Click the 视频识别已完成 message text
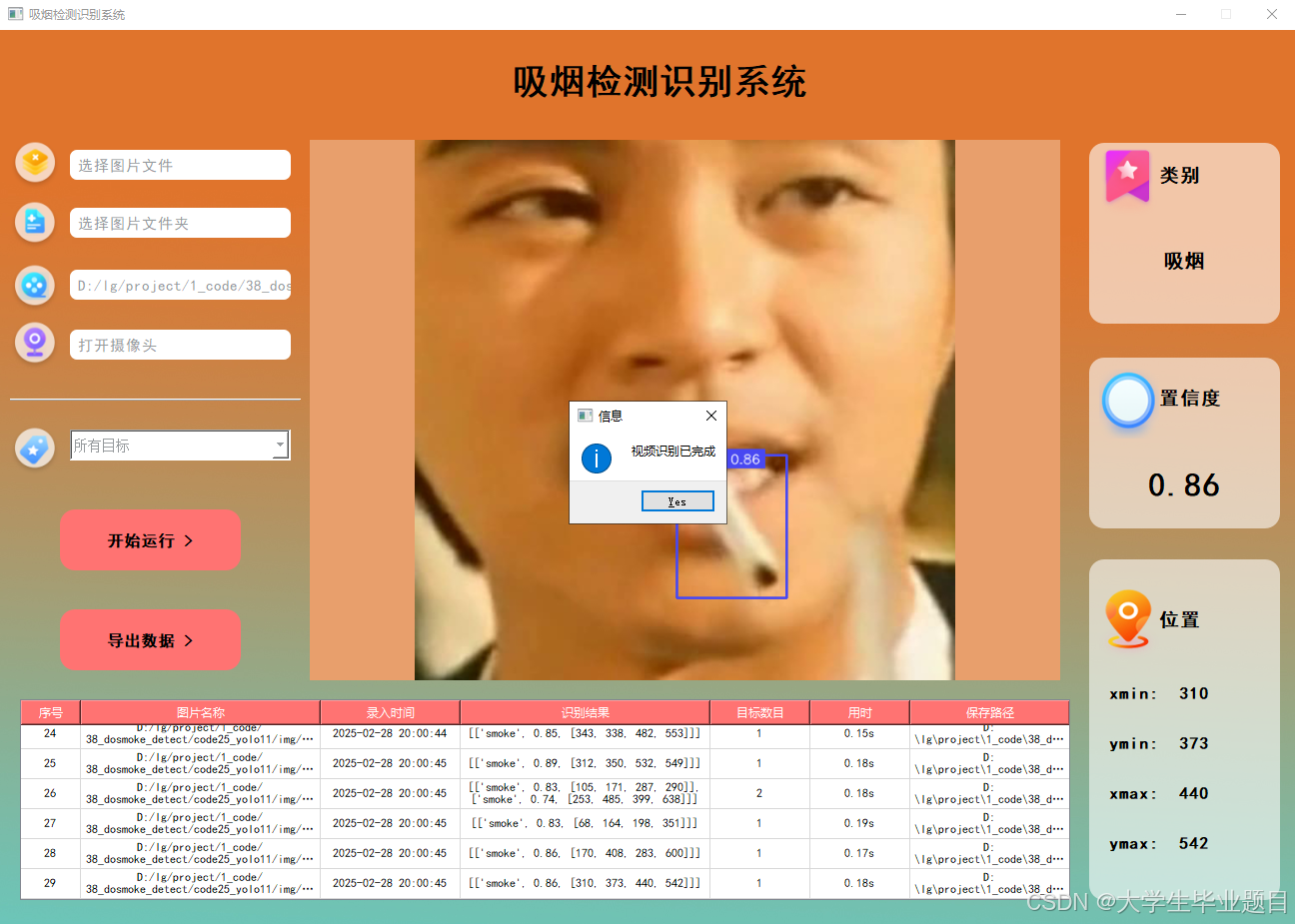The height and width of the screenshot is (924, 1295). (673, 452)
